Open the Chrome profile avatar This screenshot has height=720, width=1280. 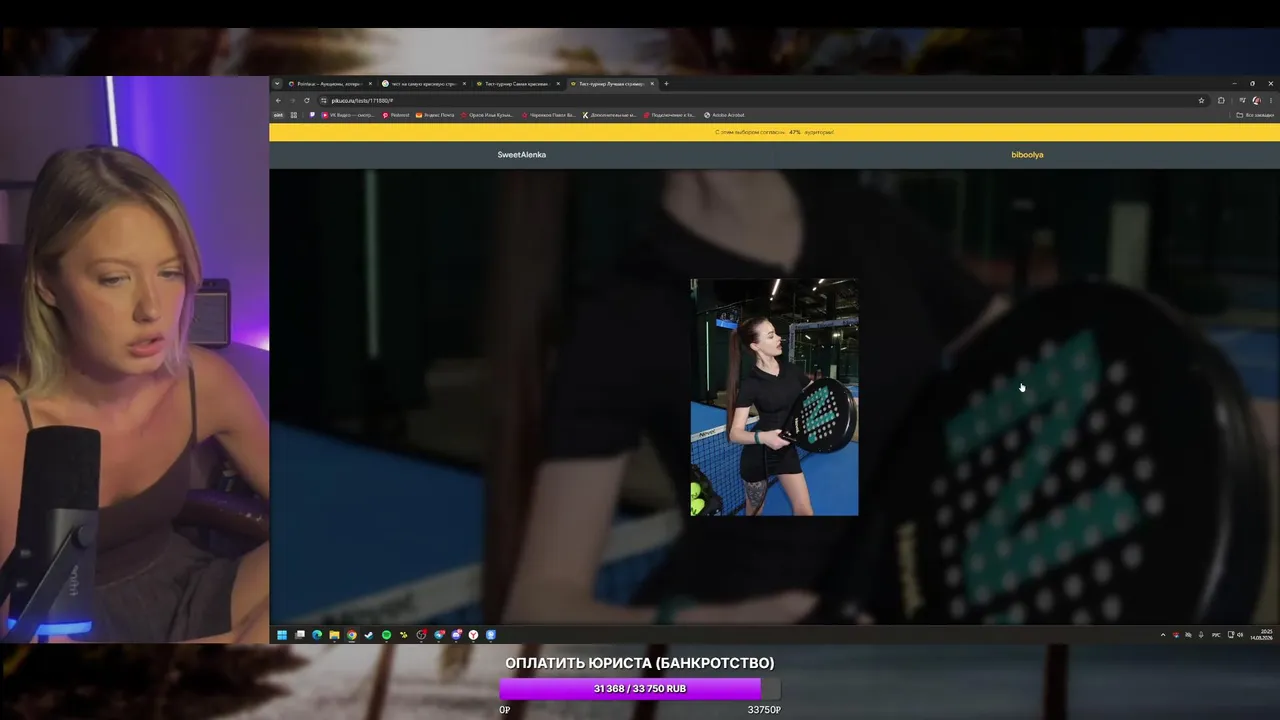pyautogui.click(x=1256, y=100)
